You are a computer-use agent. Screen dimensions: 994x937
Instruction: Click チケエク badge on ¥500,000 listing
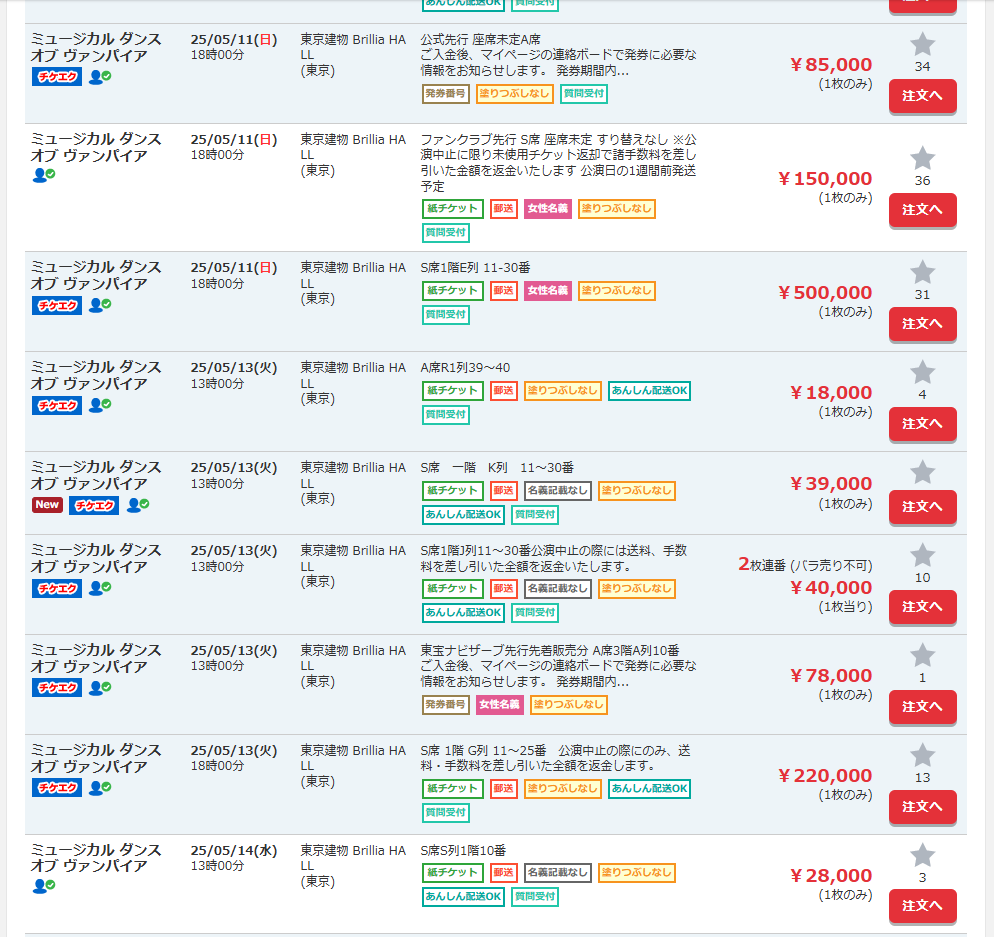pyautogui.click(x=57, y=306)
